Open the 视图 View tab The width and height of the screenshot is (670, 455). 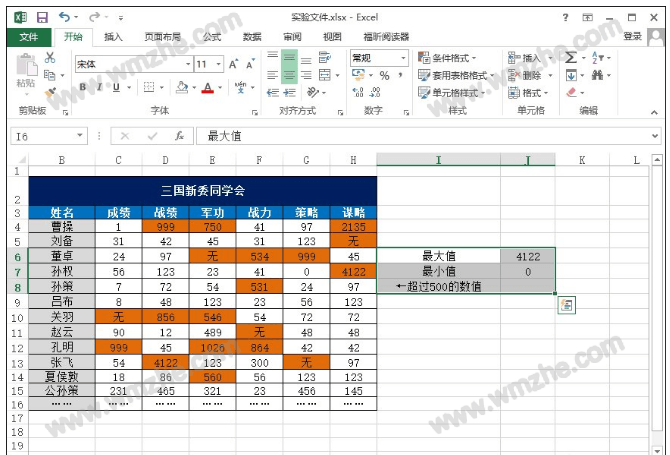[332, 37]
